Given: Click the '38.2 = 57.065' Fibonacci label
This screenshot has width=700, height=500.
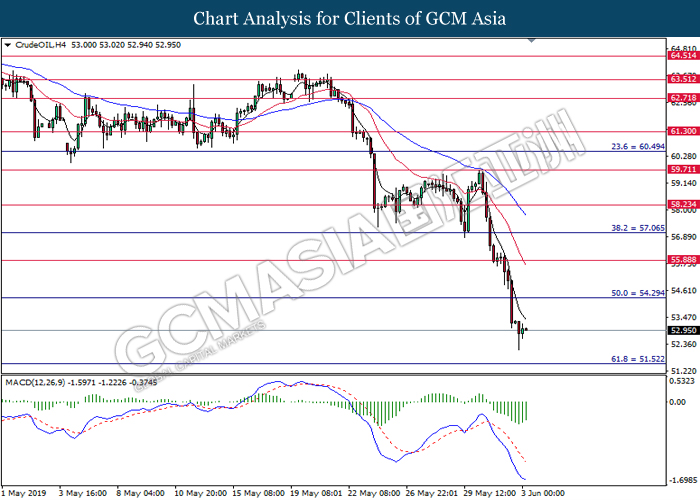Looking at the screenshot, I should 638,228.
